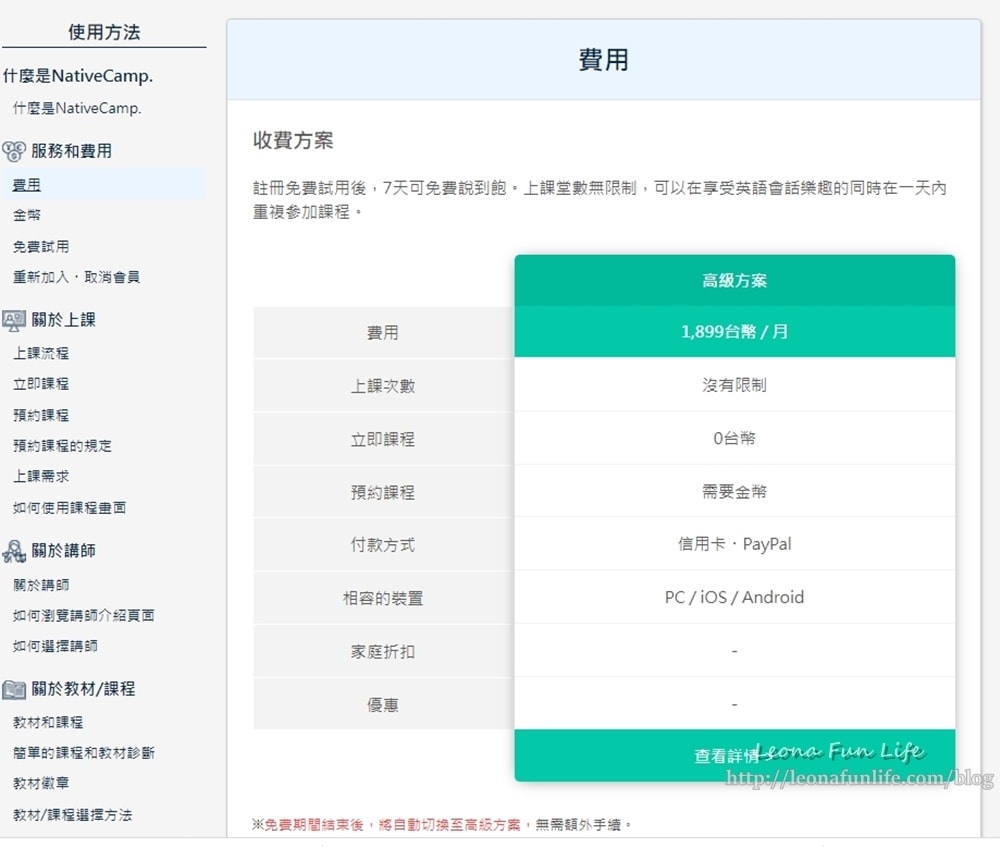Image resolution: width=1000 pixels, height=847 pixels.
Task: Open 教材和課程 page
Action: (48, 722)
